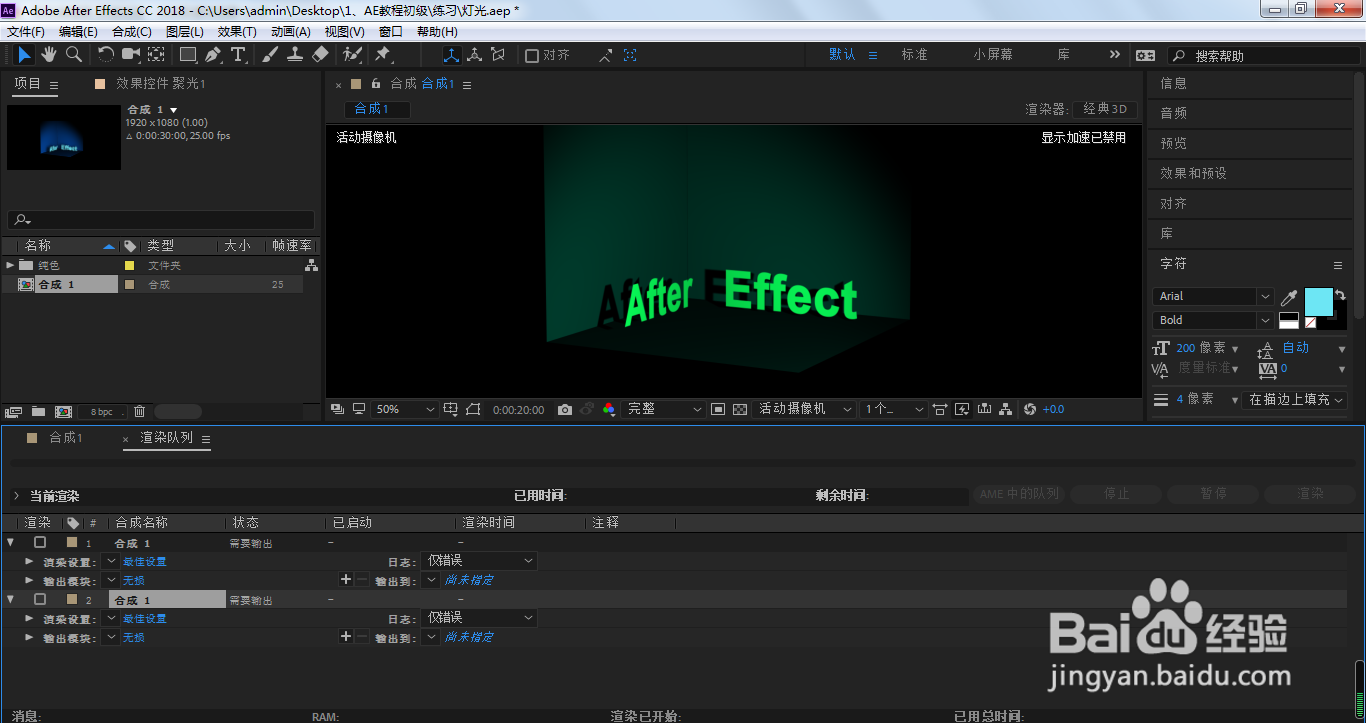Open the 完整 resolution dropdown

pos(664,409)
